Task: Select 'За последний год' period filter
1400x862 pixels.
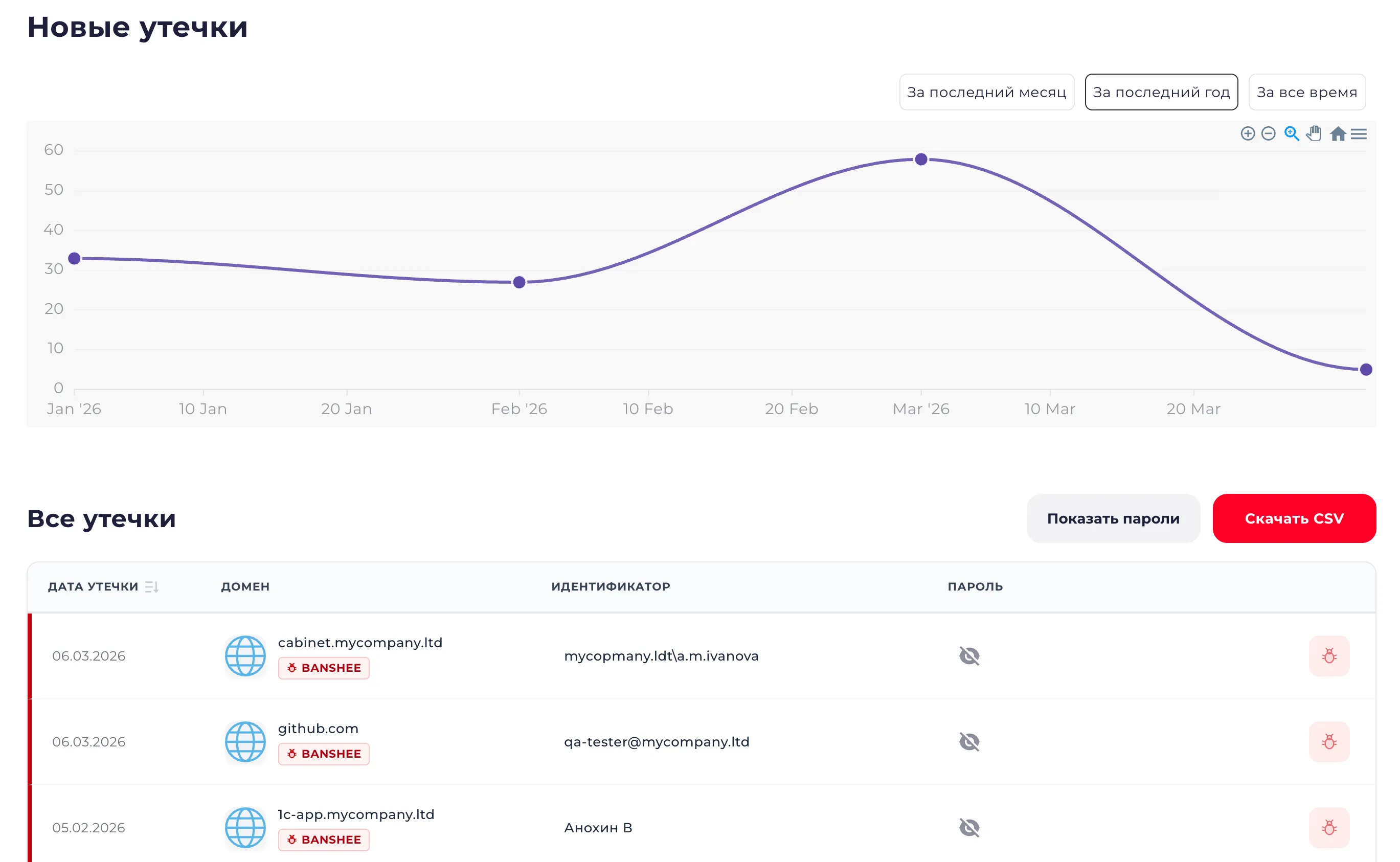Action: click(1161, 92)
